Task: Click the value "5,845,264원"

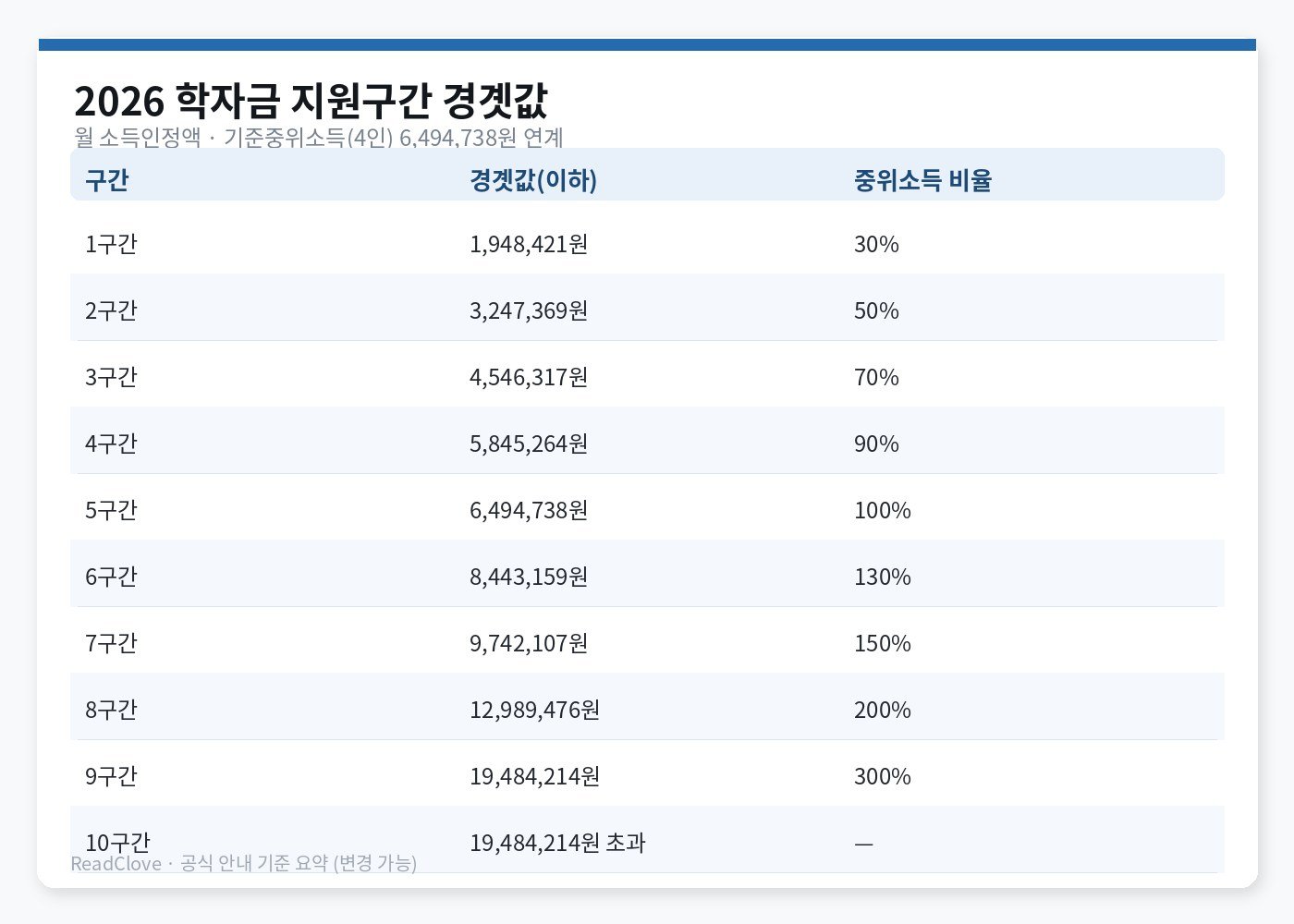Action: click(529, 444)
